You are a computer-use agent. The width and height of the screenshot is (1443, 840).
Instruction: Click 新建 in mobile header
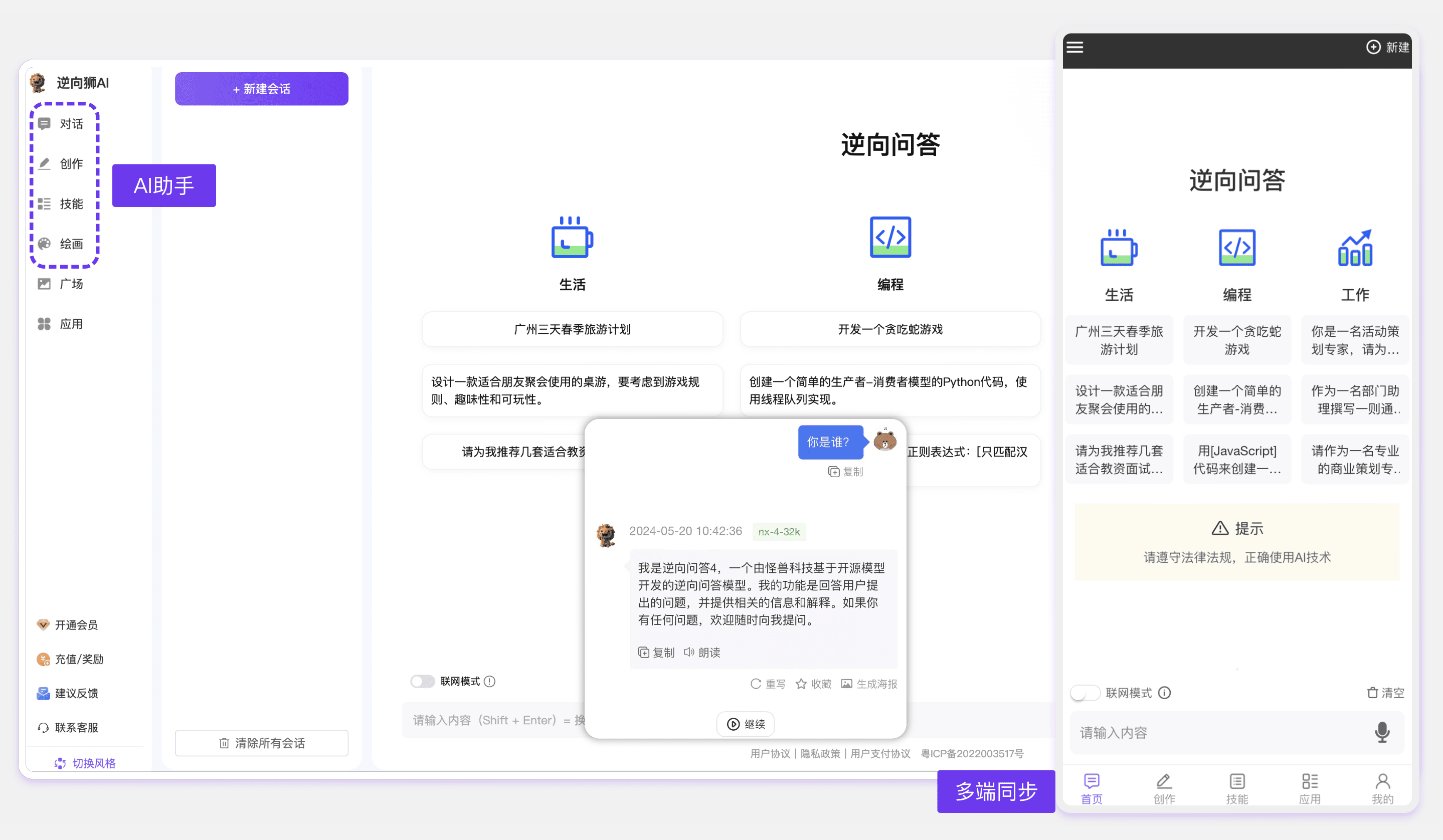pos(1387,47)
